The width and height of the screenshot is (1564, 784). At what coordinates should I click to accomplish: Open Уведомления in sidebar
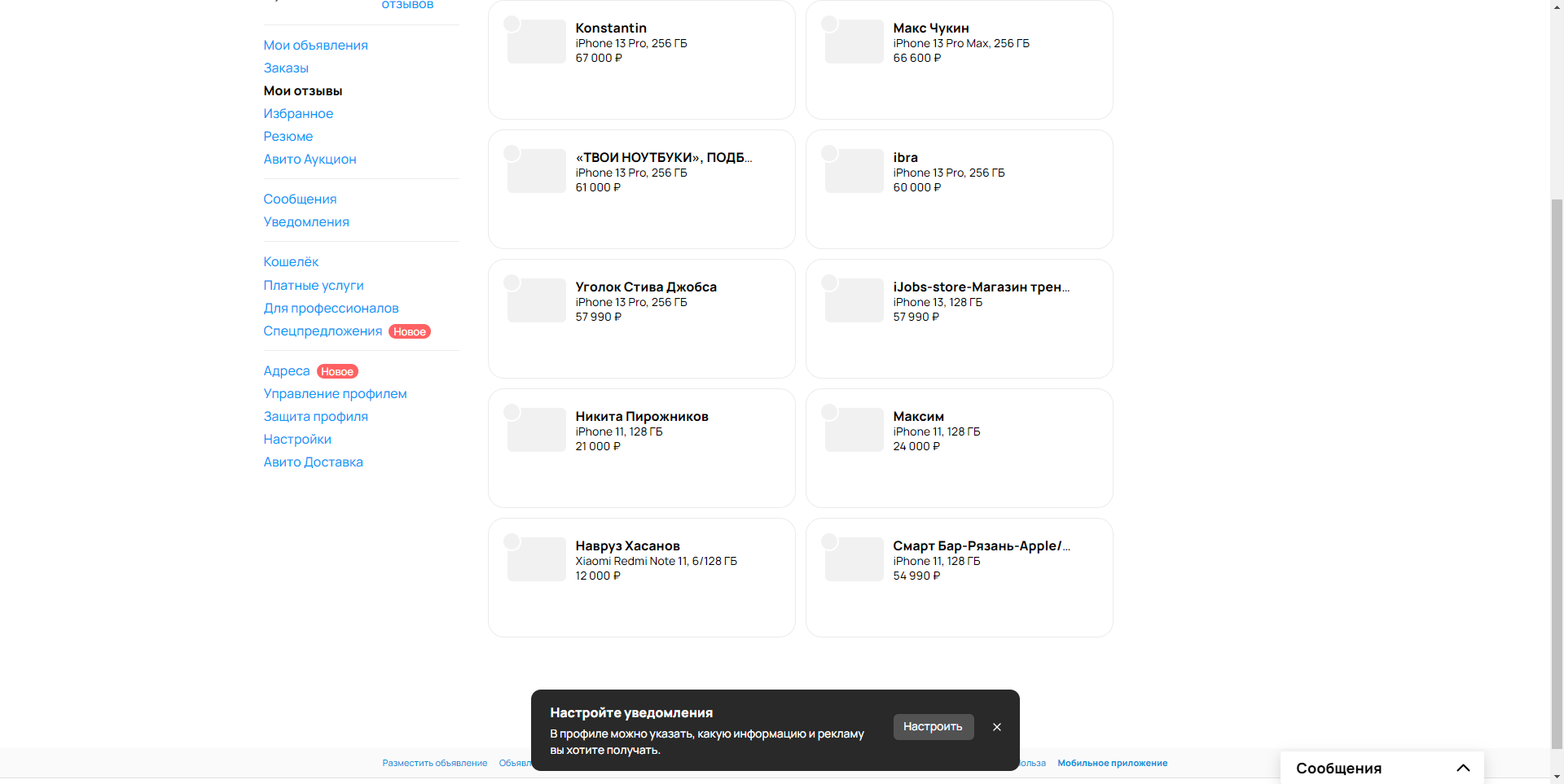pyautogui.click(x=306, y=221)
